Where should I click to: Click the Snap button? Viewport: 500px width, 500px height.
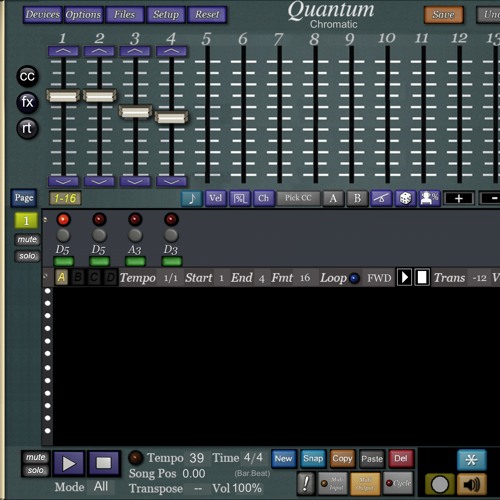pyautogui.click(x=313, y=459)
